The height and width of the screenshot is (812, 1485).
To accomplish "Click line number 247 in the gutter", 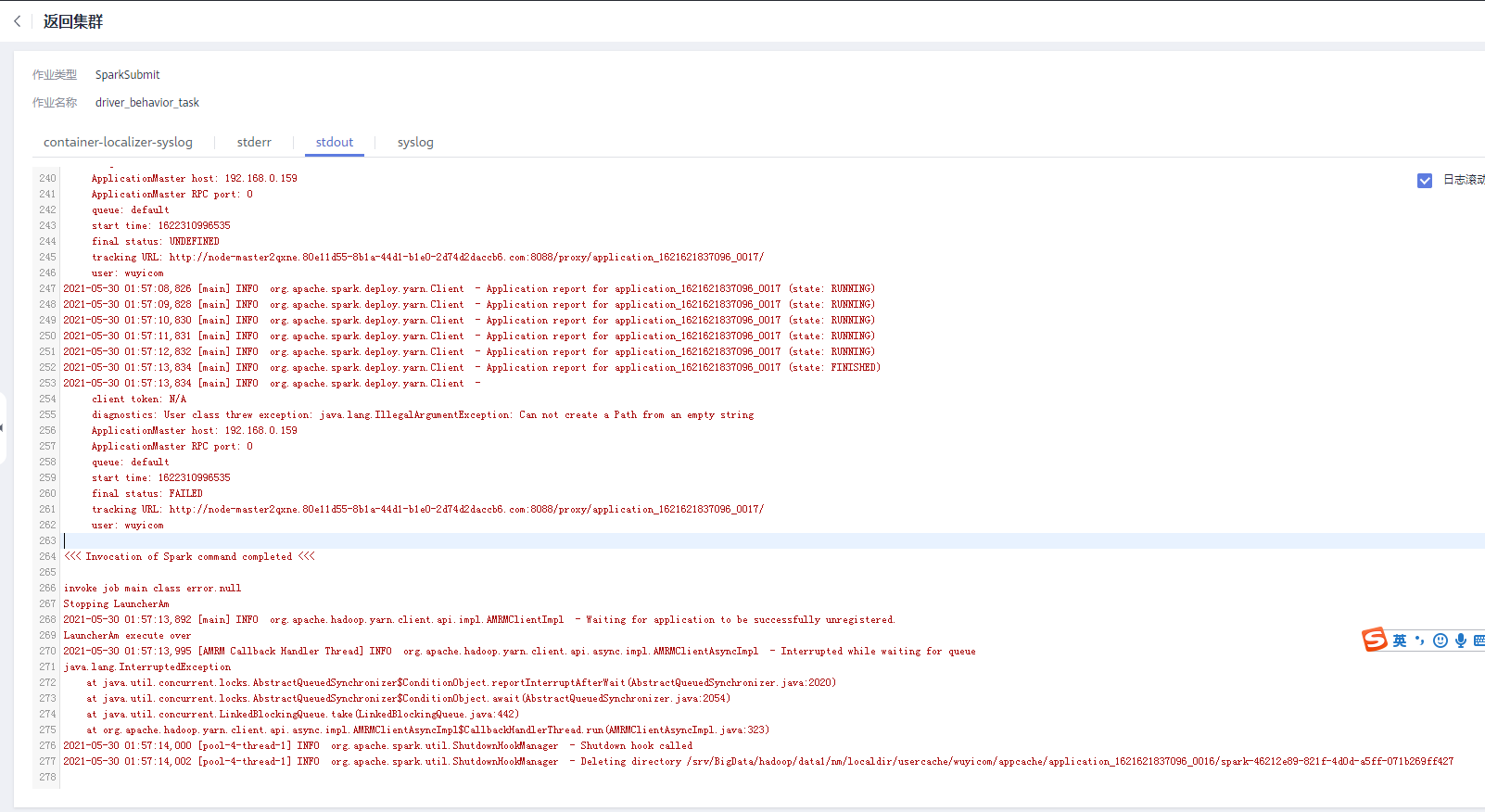I will click(47, 289).
